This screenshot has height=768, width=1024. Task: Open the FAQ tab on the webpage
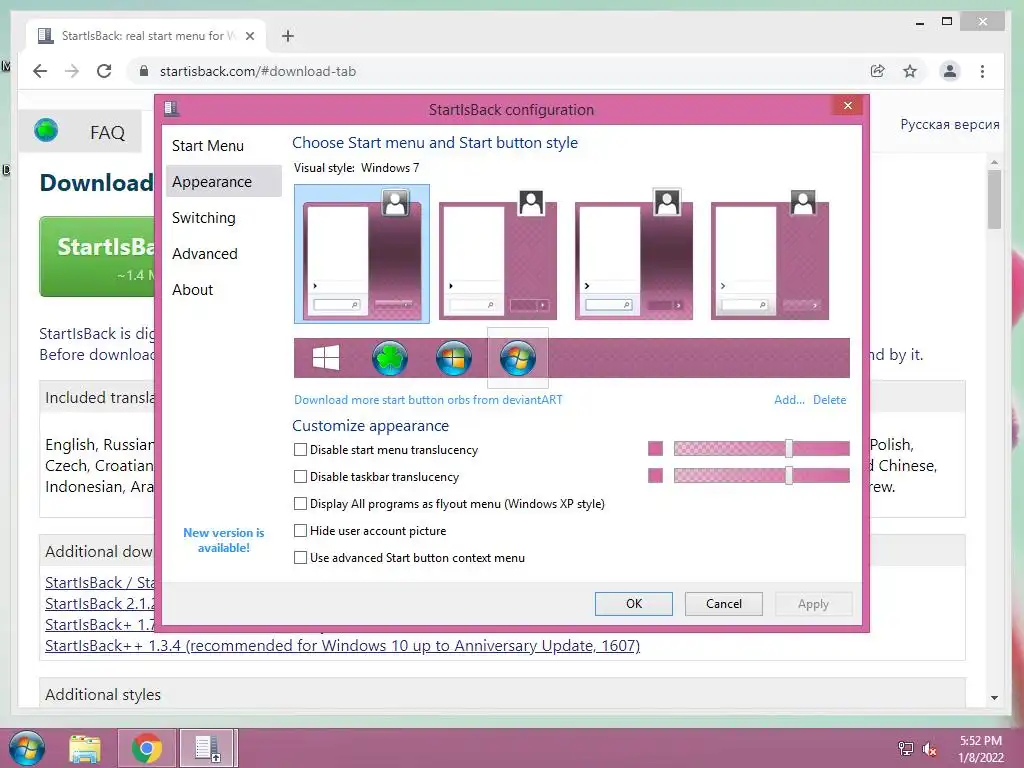point(107,133)
